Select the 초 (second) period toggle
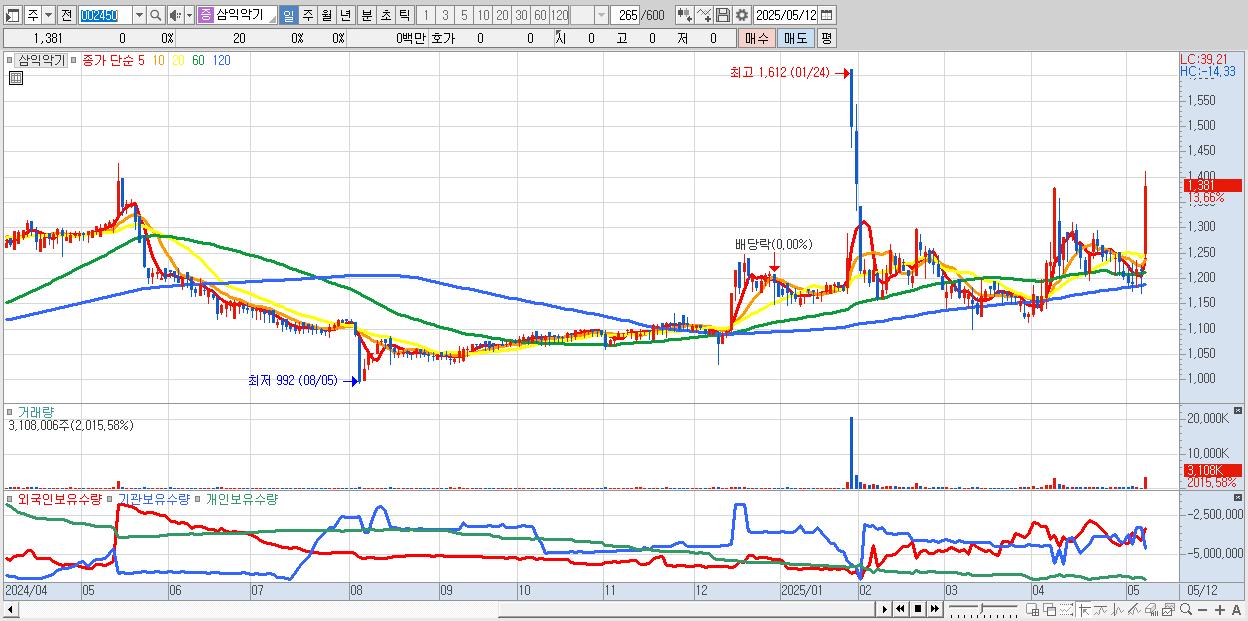Screen dimensions: 1248x621 (386, 15)
